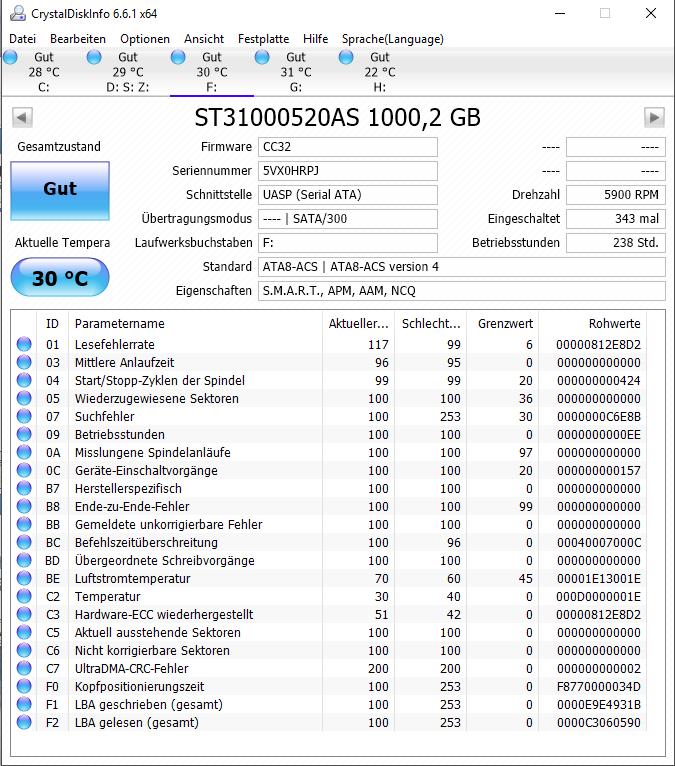Click status orb for Ende-zu-Ende-Fehler
This screenshot has width=675, height=766.
24,507
